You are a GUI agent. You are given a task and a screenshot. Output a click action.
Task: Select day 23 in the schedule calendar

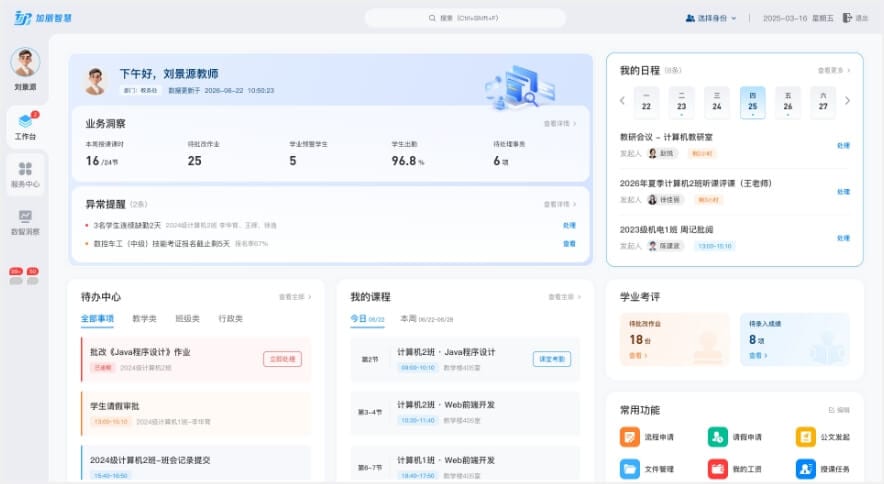[x=682, y=102]
